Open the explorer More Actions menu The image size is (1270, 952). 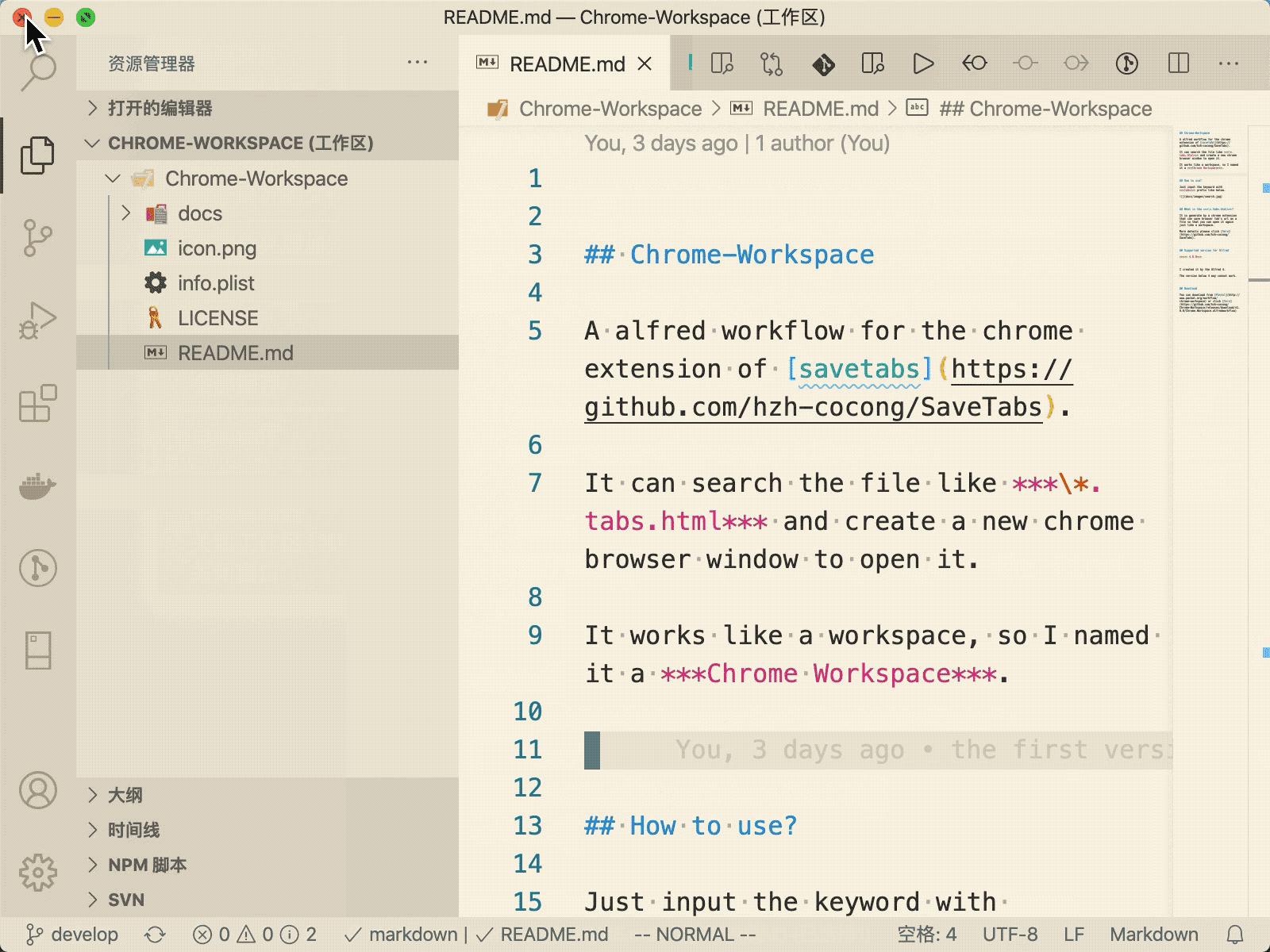(x=418, y=63)
